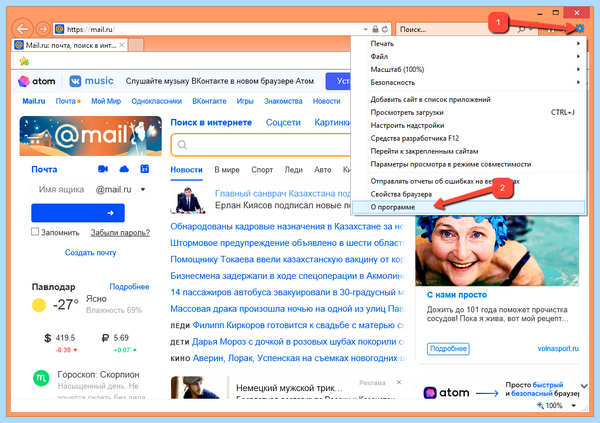This screenshot has width=600, height=423.
Task: Click the Почта navigation link
Action: (65, 101)
